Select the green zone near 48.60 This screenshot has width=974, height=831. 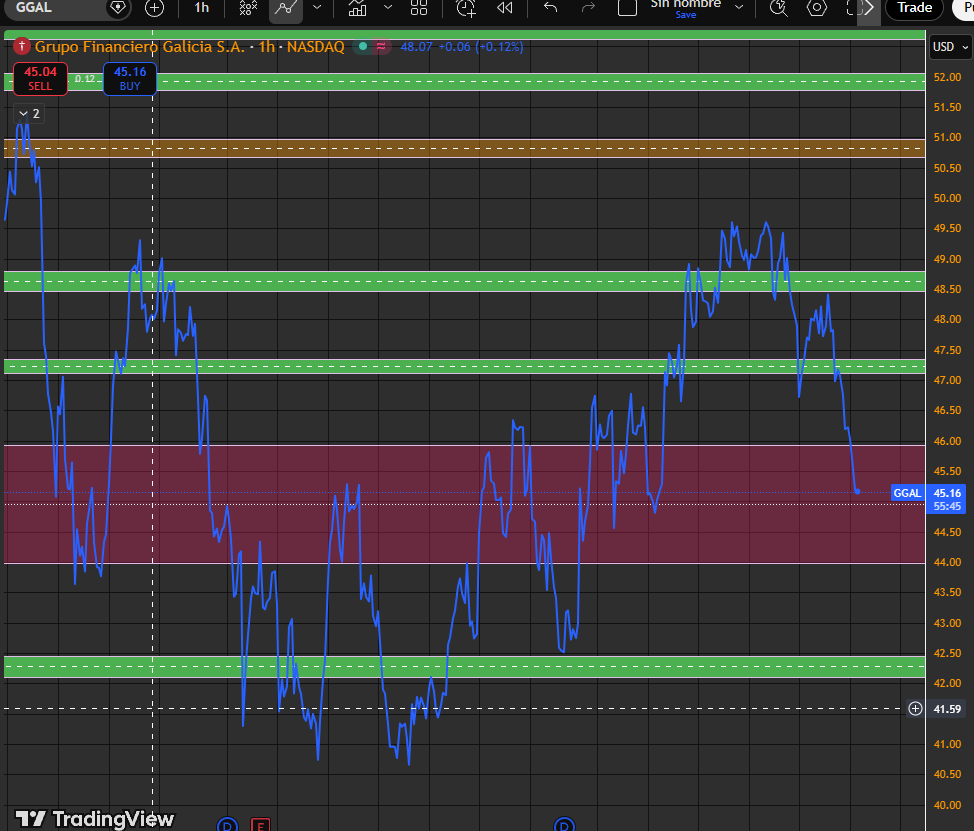click(464, 281)
